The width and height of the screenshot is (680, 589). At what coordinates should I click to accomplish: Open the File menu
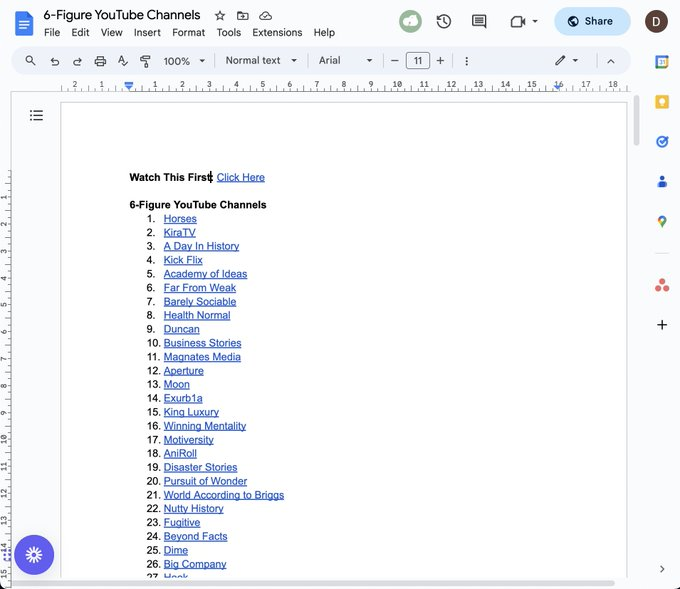(x=52, y=33)
